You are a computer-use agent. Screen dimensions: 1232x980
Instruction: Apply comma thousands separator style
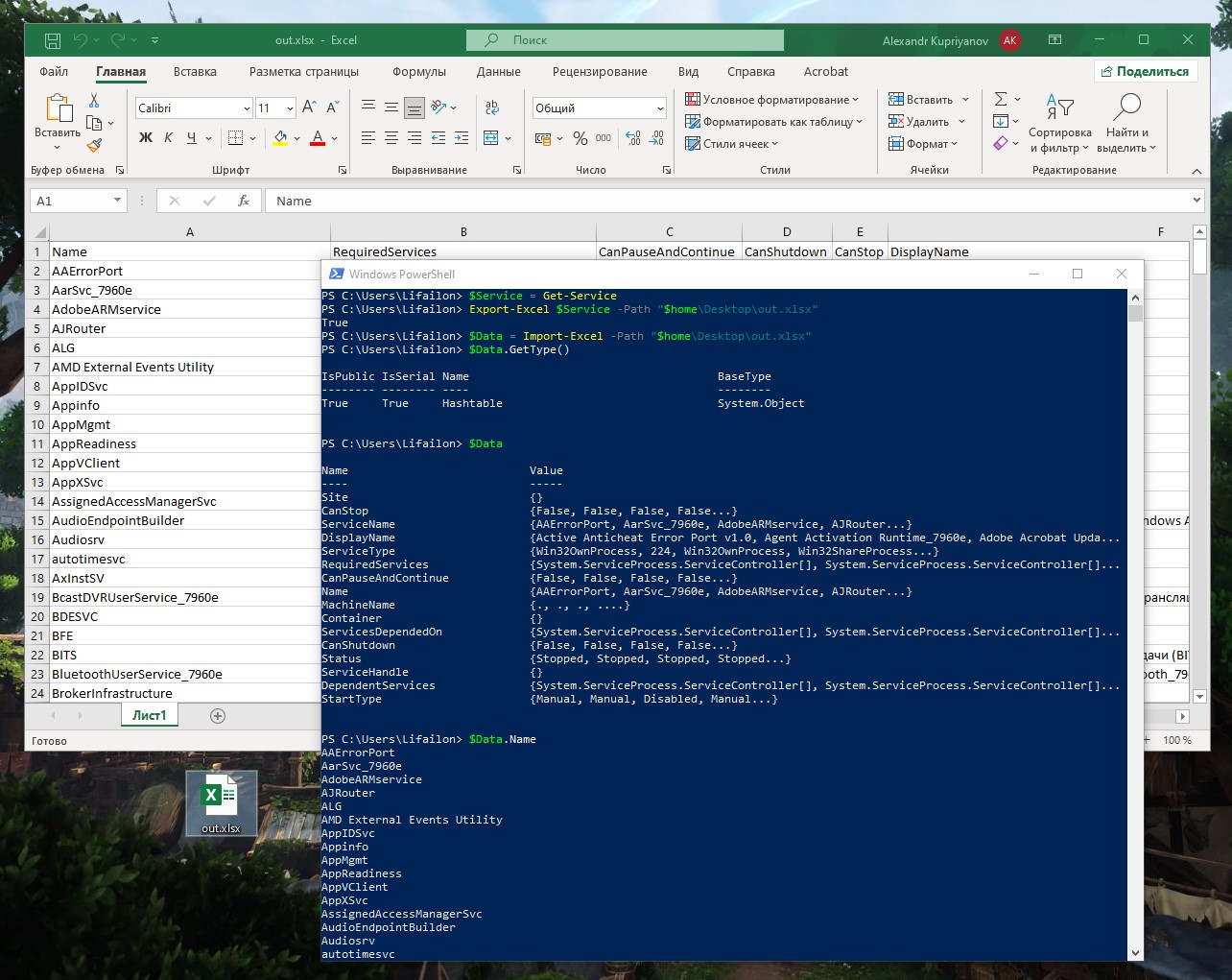(604, 138)
